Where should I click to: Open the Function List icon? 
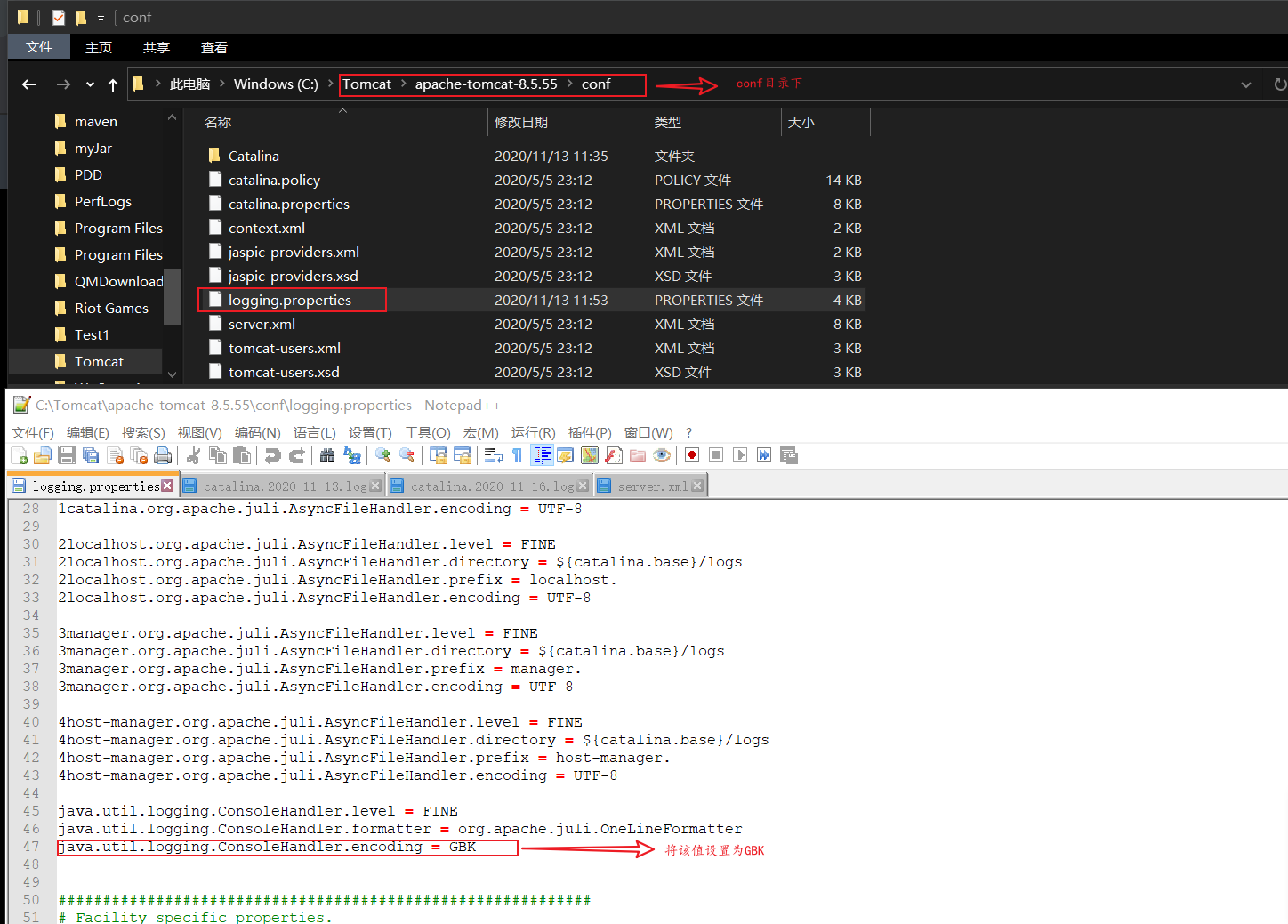pos(613,455)
